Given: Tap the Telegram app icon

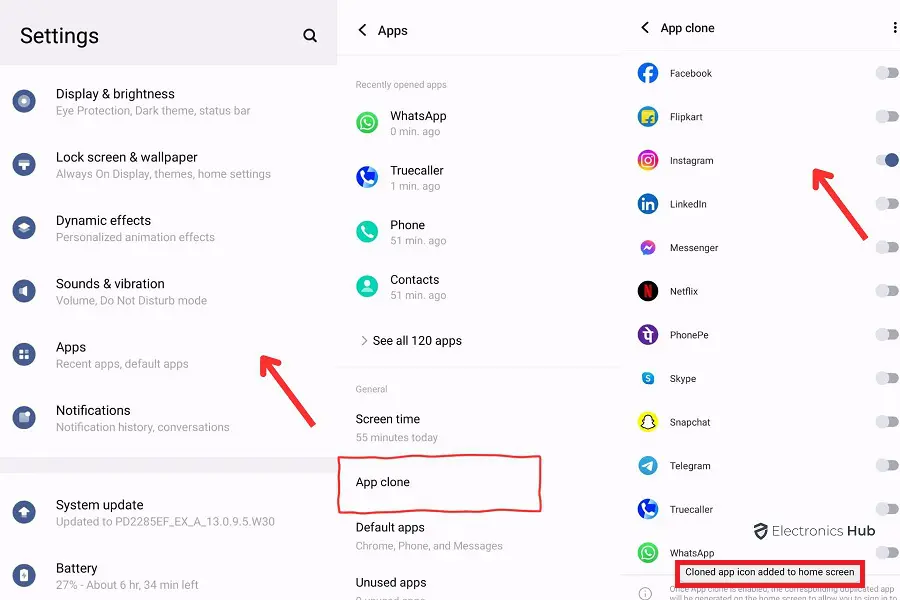Looking at the screenshot, I should (648, 466).
